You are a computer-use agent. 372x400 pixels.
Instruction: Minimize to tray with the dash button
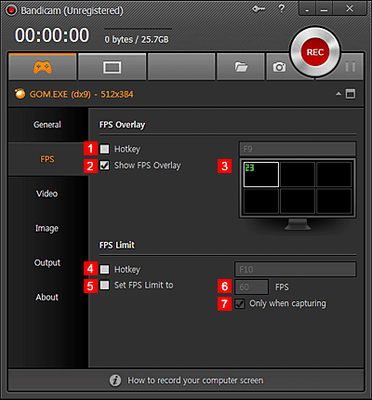click(307, 9)
